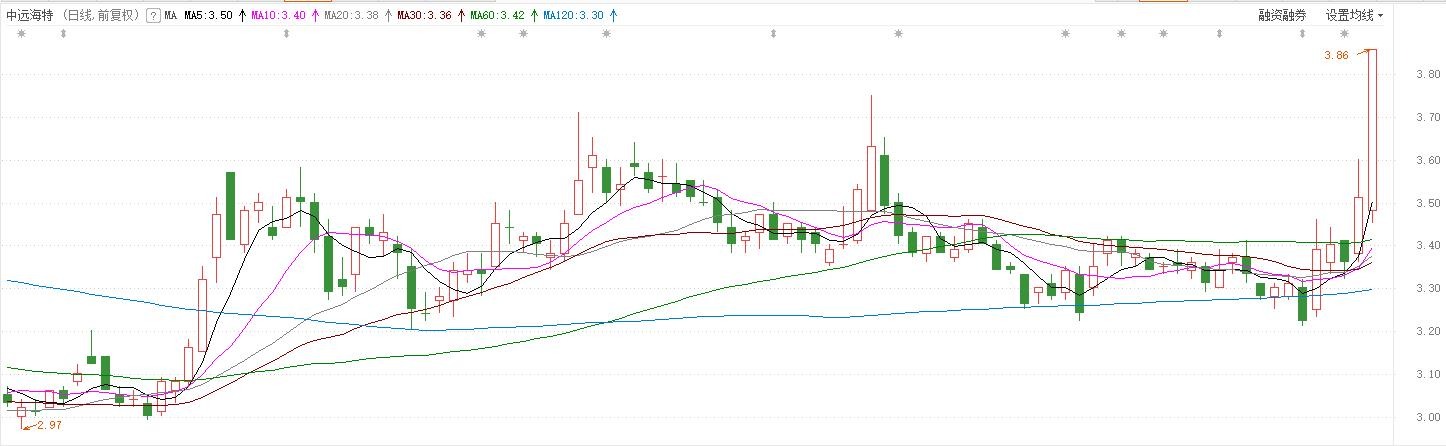Toggle the MA5:3.50 moving average label
1446x446 pixels.
209,16
